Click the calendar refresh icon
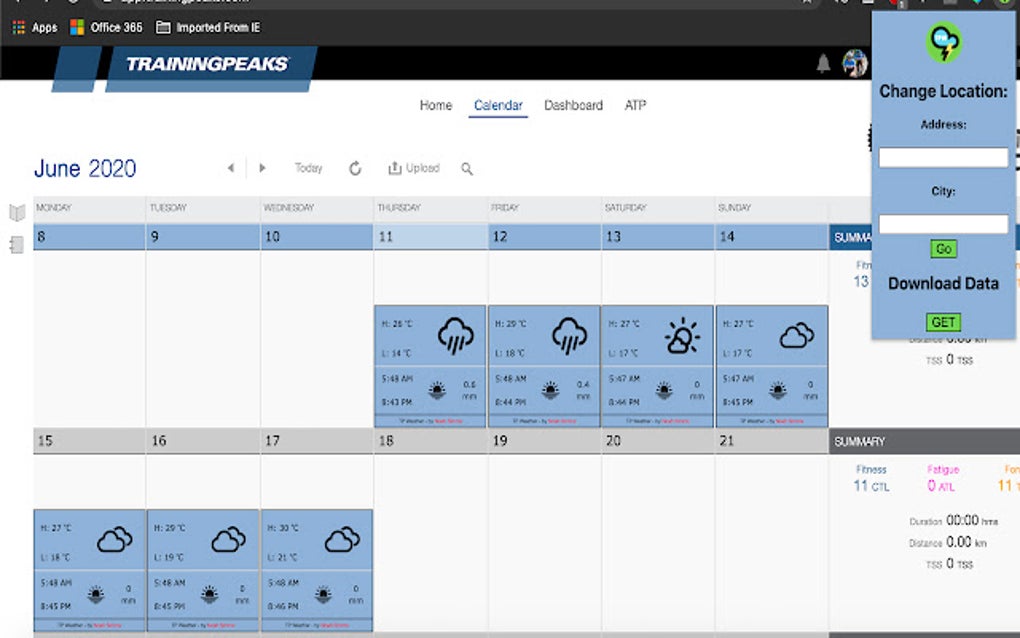 tap(355, 168)
